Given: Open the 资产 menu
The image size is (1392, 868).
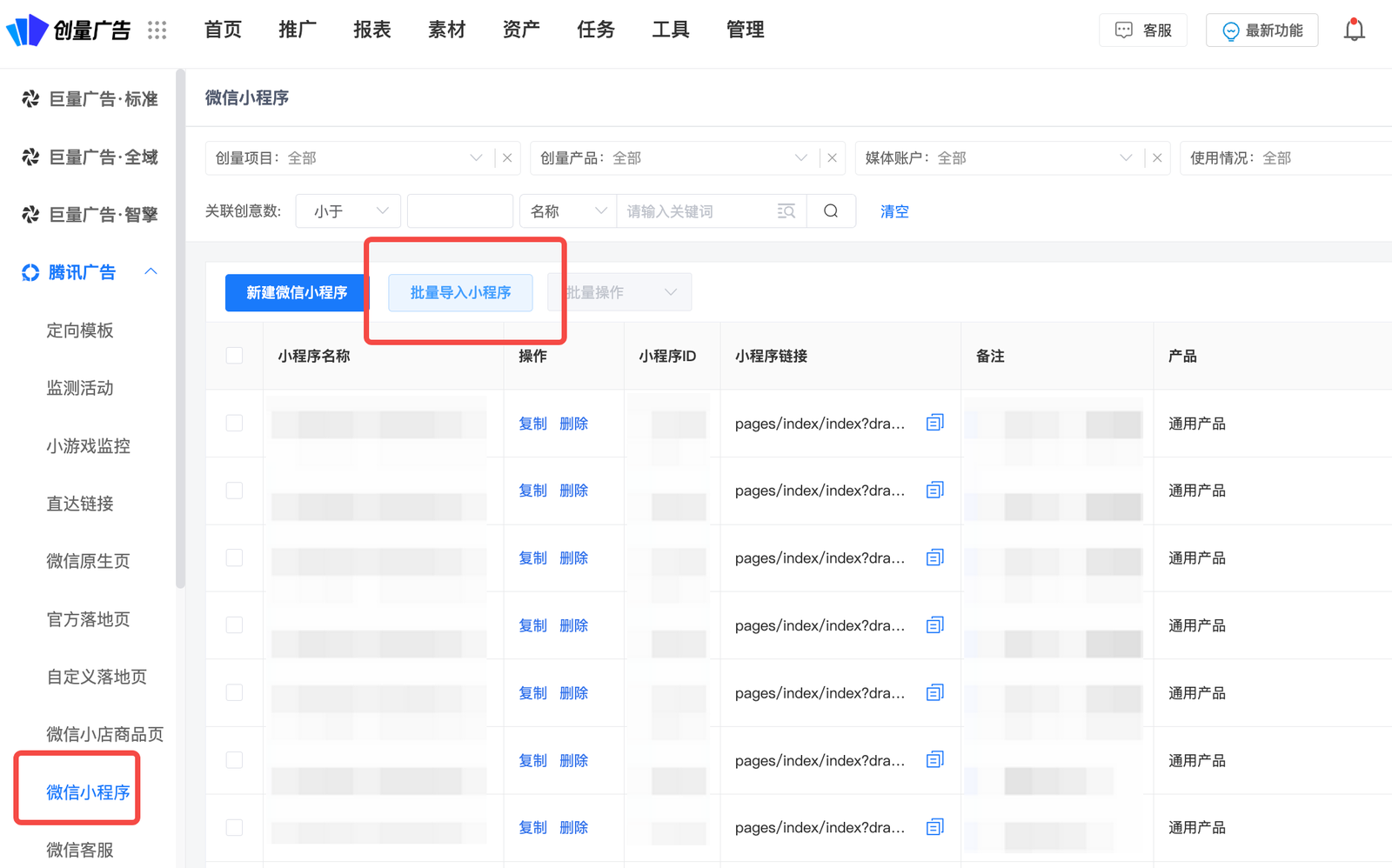Looking at the screenshot, I should click(x=521, y=30).
